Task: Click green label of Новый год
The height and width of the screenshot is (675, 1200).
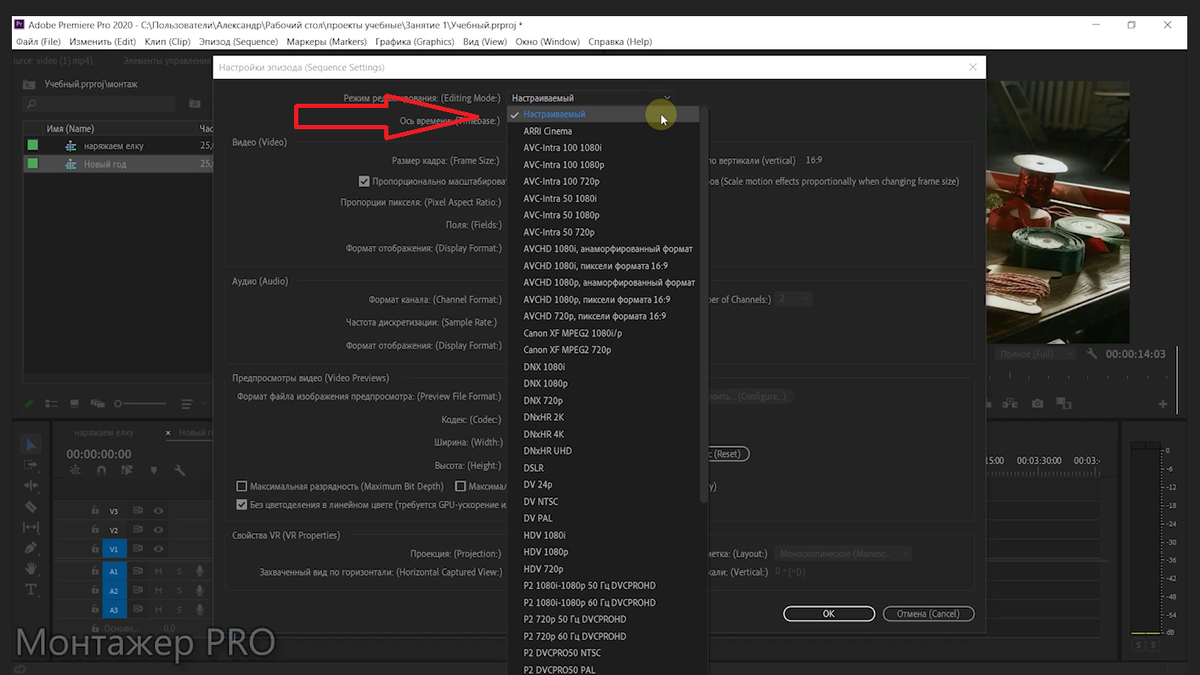Action: (x=33, y=164)
